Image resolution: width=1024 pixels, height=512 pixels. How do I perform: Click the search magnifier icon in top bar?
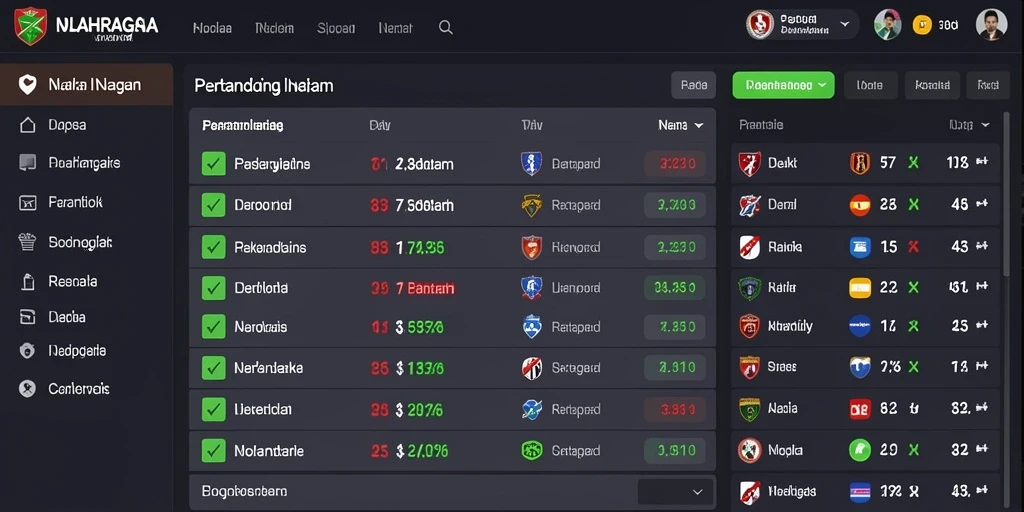446,27
